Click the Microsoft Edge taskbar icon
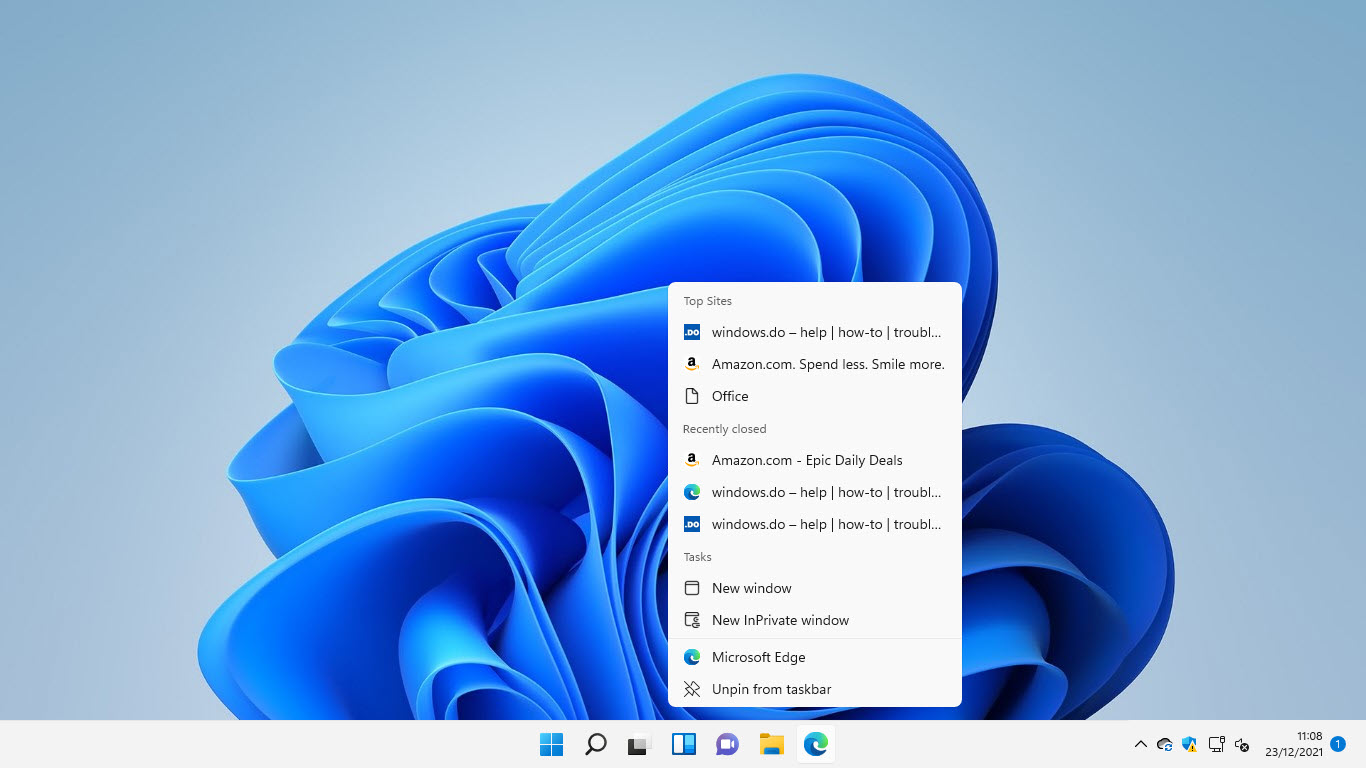 (x=815, y=745)
